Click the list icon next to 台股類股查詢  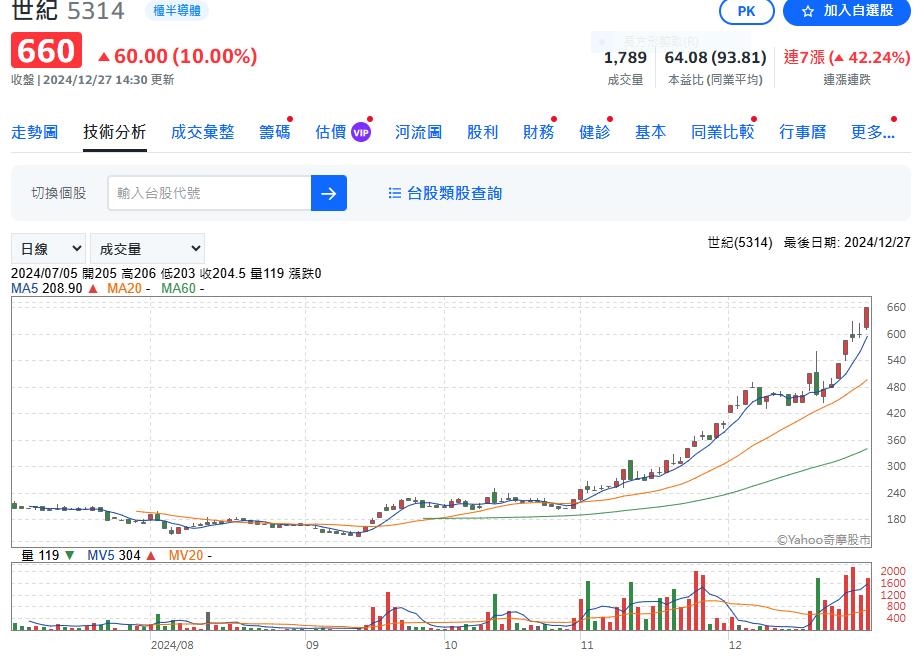(394, 193)
